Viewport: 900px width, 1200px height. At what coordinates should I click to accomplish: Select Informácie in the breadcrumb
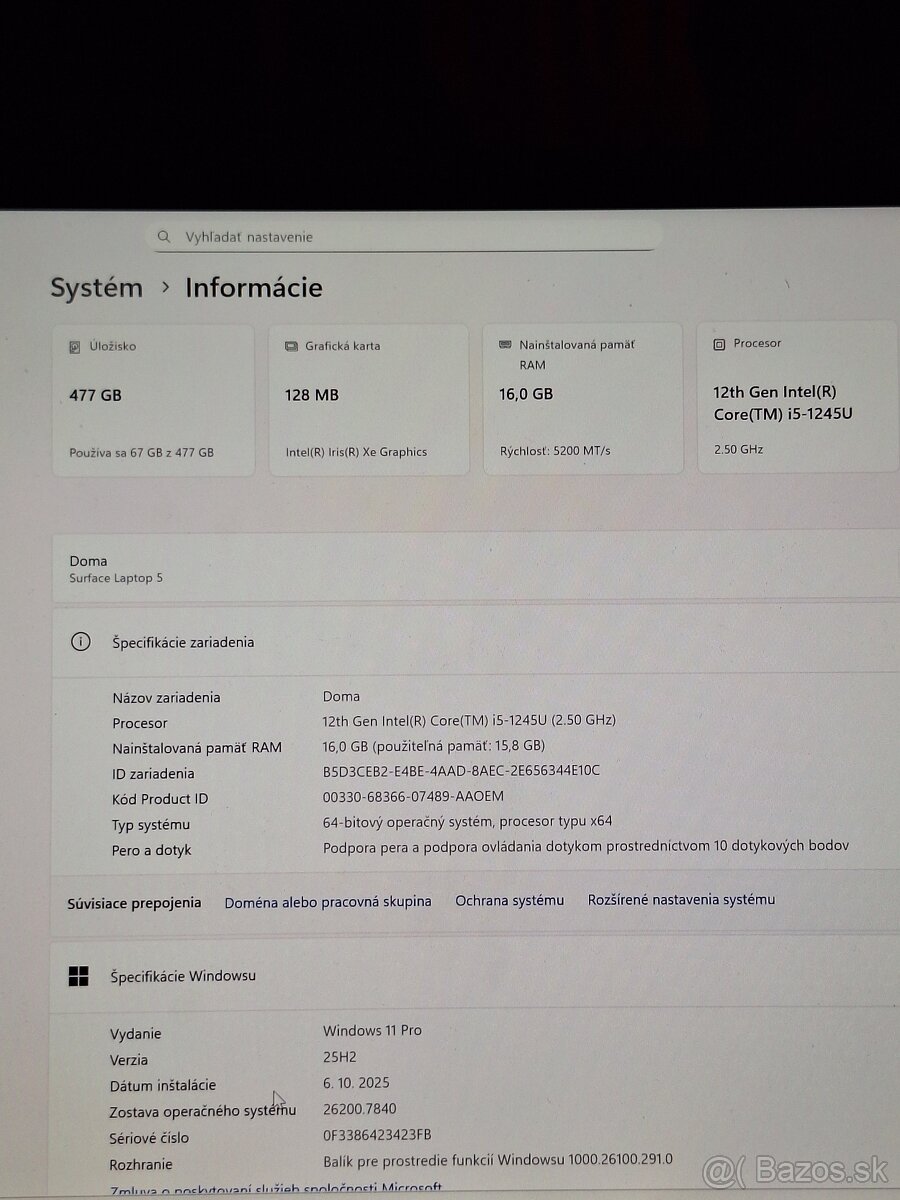pos(253,288)
